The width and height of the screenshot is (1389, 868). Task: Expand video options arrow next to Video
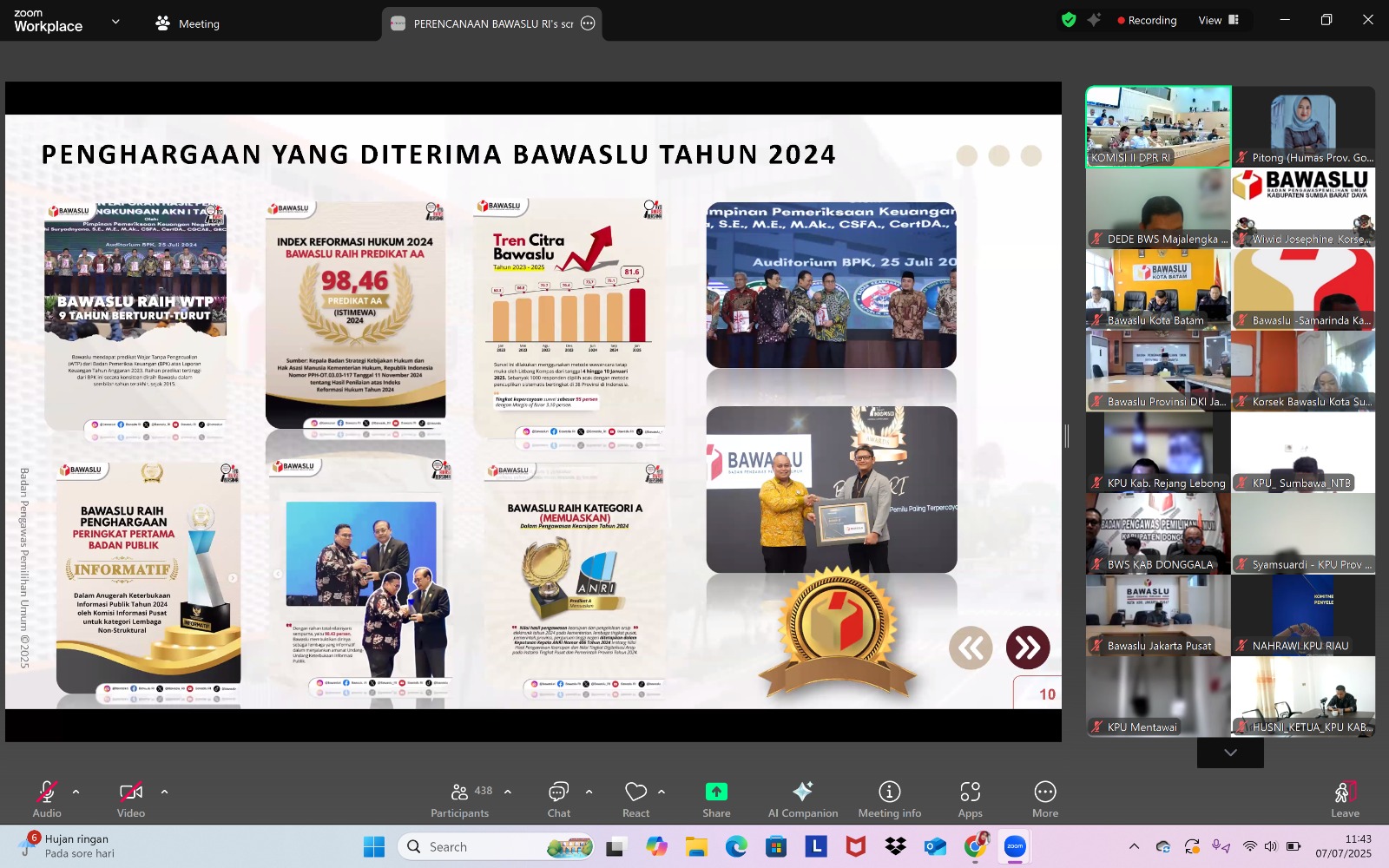pyautogui.click(x=164, y=792)
